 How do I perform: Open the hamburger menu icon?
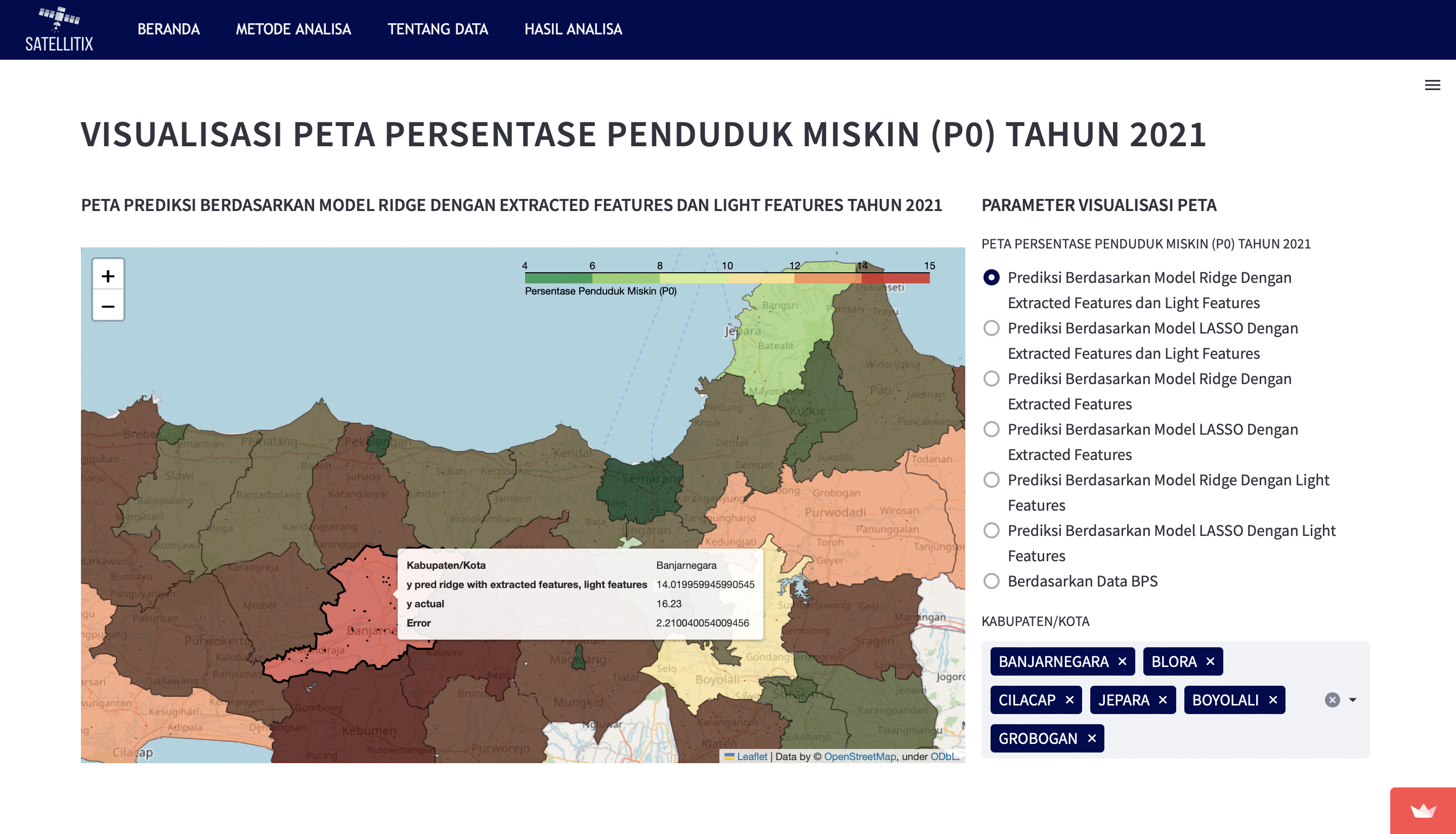(x=1432, y=86)
